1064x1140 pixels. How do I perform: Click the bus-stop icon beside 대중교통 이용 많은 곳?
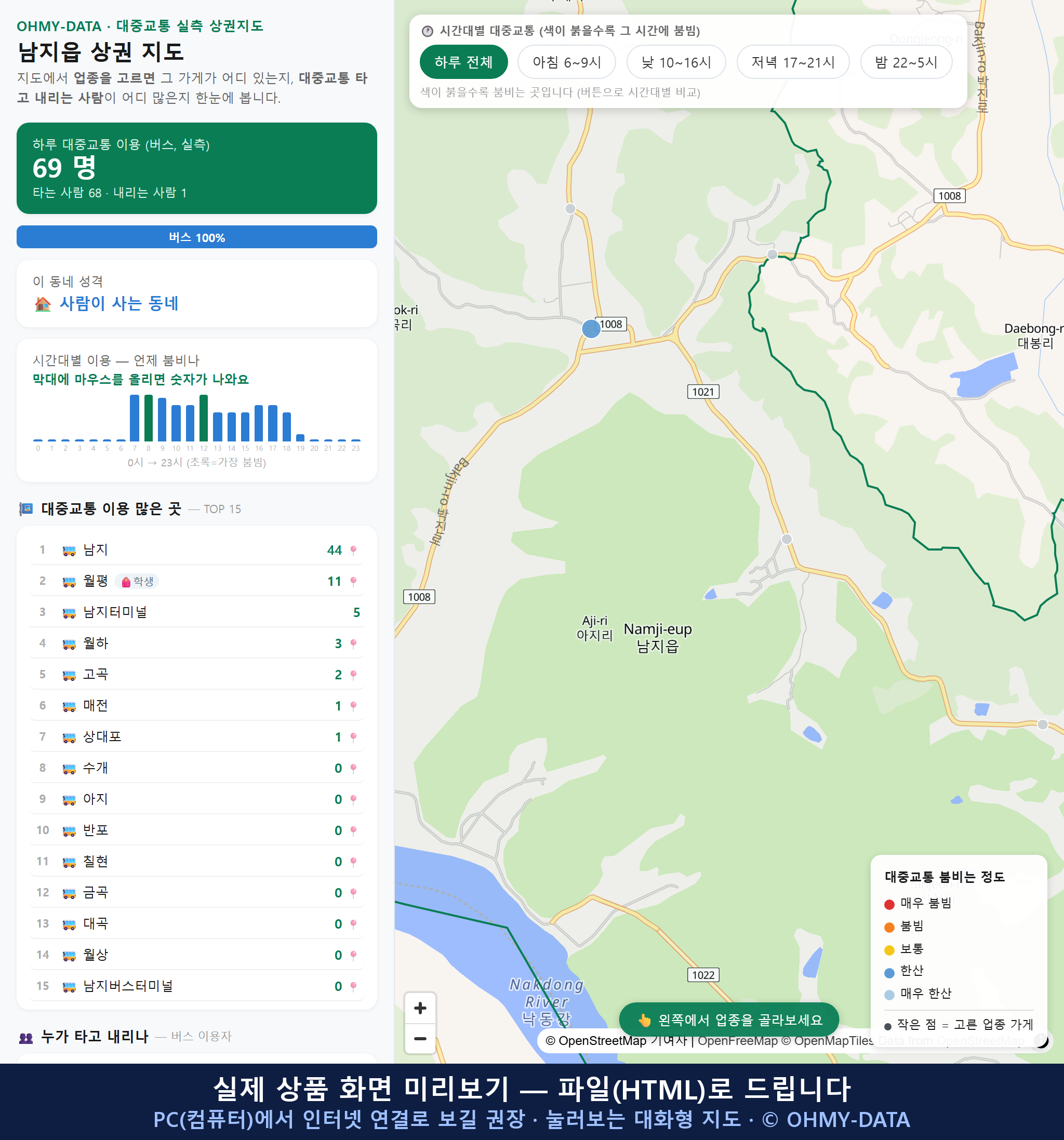click(x=26, y=508)
